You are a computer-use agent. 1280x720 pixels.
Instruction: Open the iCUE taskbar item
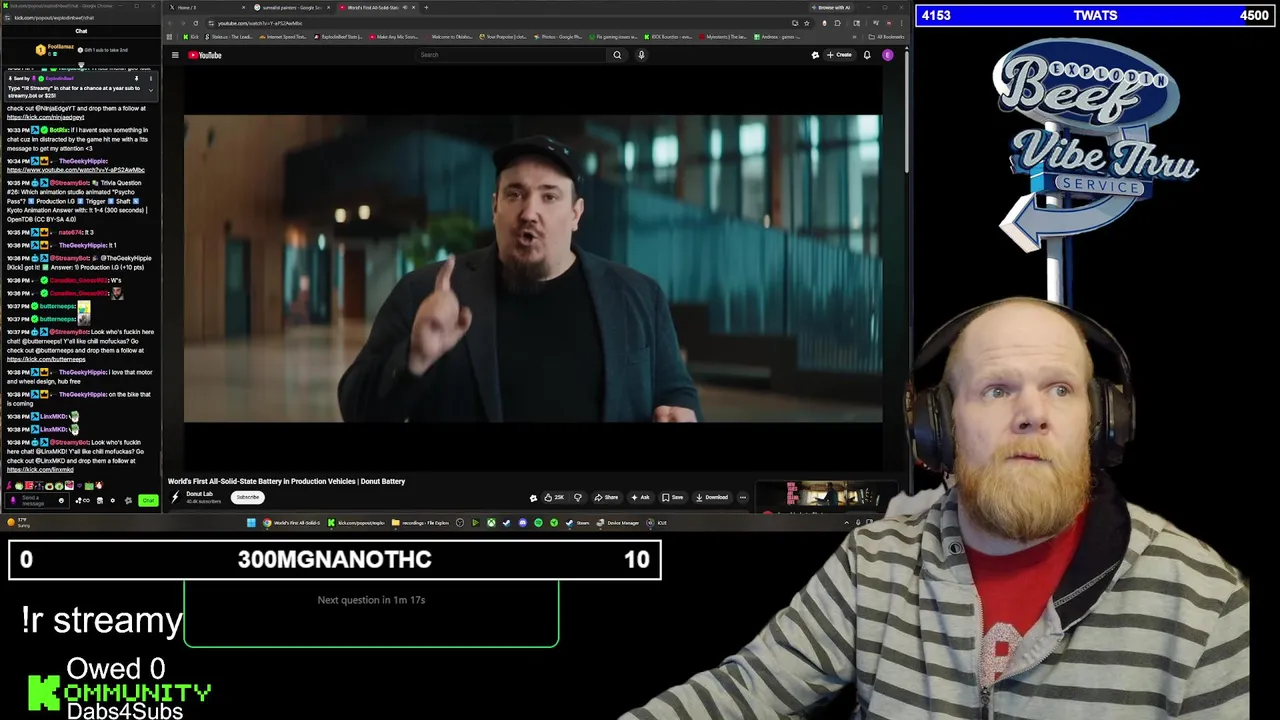pos(656,523)
